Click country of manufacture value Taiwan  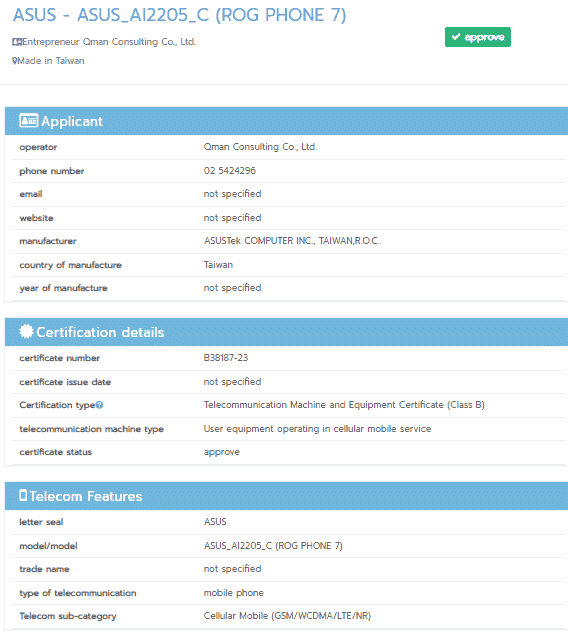[218, 264]
